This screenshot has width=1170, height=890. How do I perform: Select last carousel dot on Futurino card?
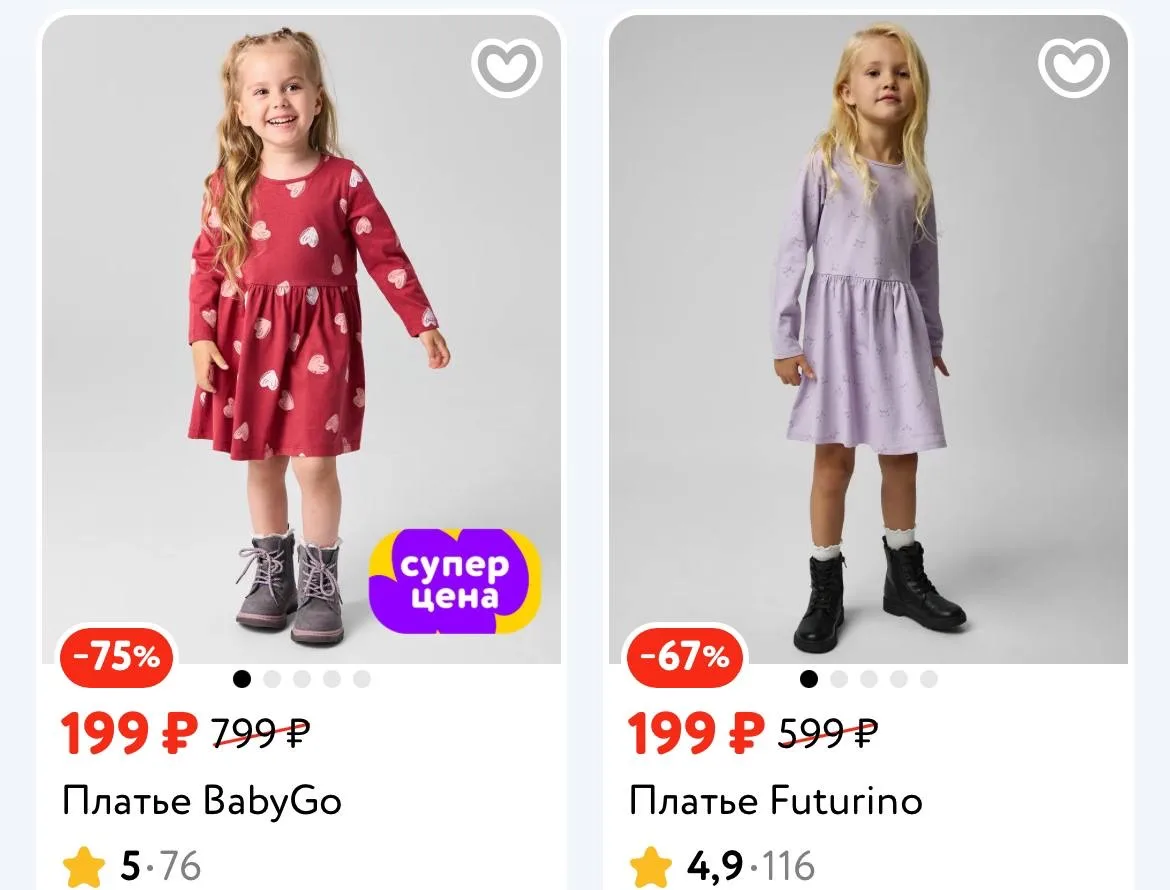point(929,680)
